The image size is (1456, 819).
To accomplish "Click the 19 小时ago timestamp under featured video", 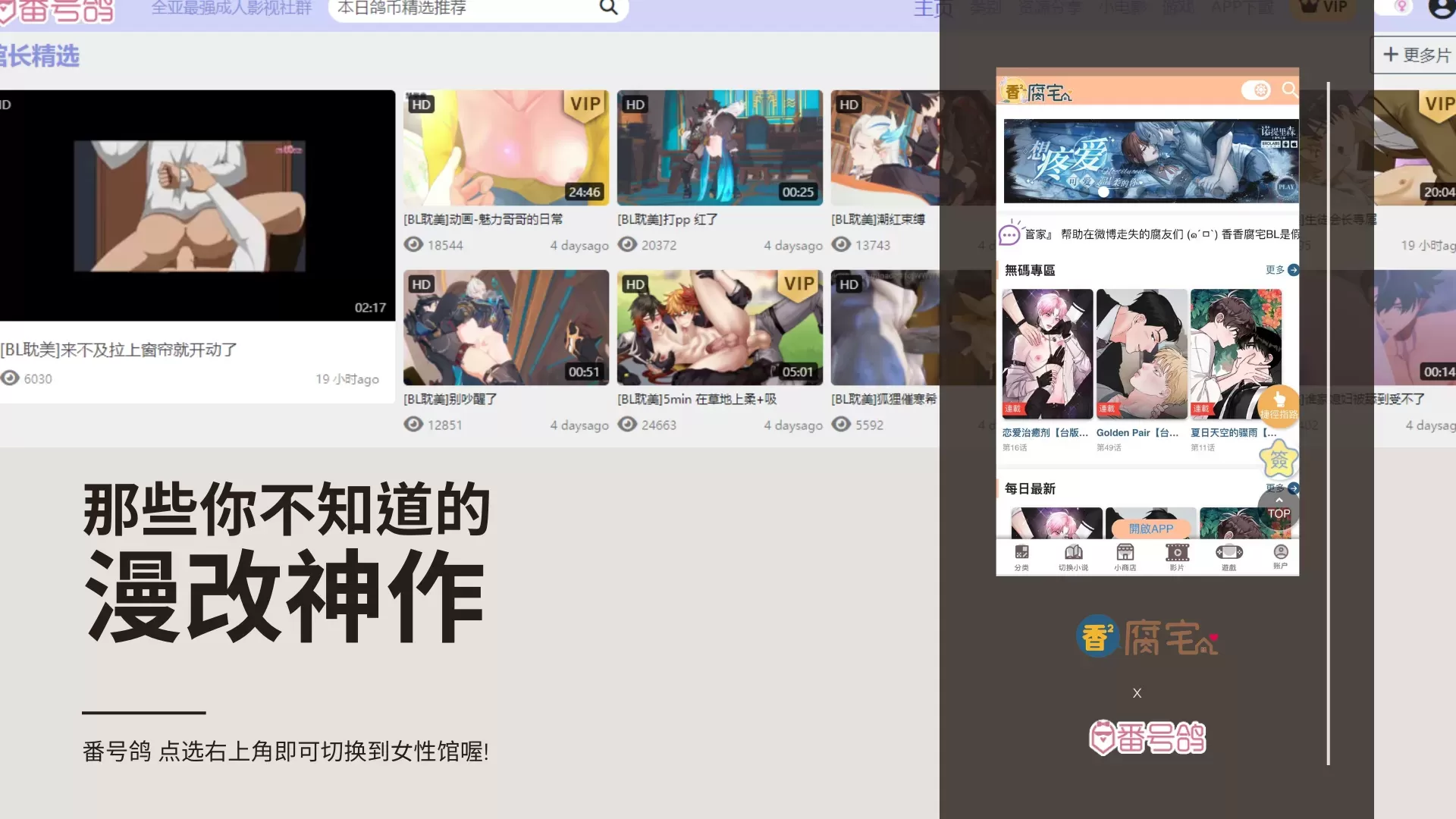I will (347, 379).
